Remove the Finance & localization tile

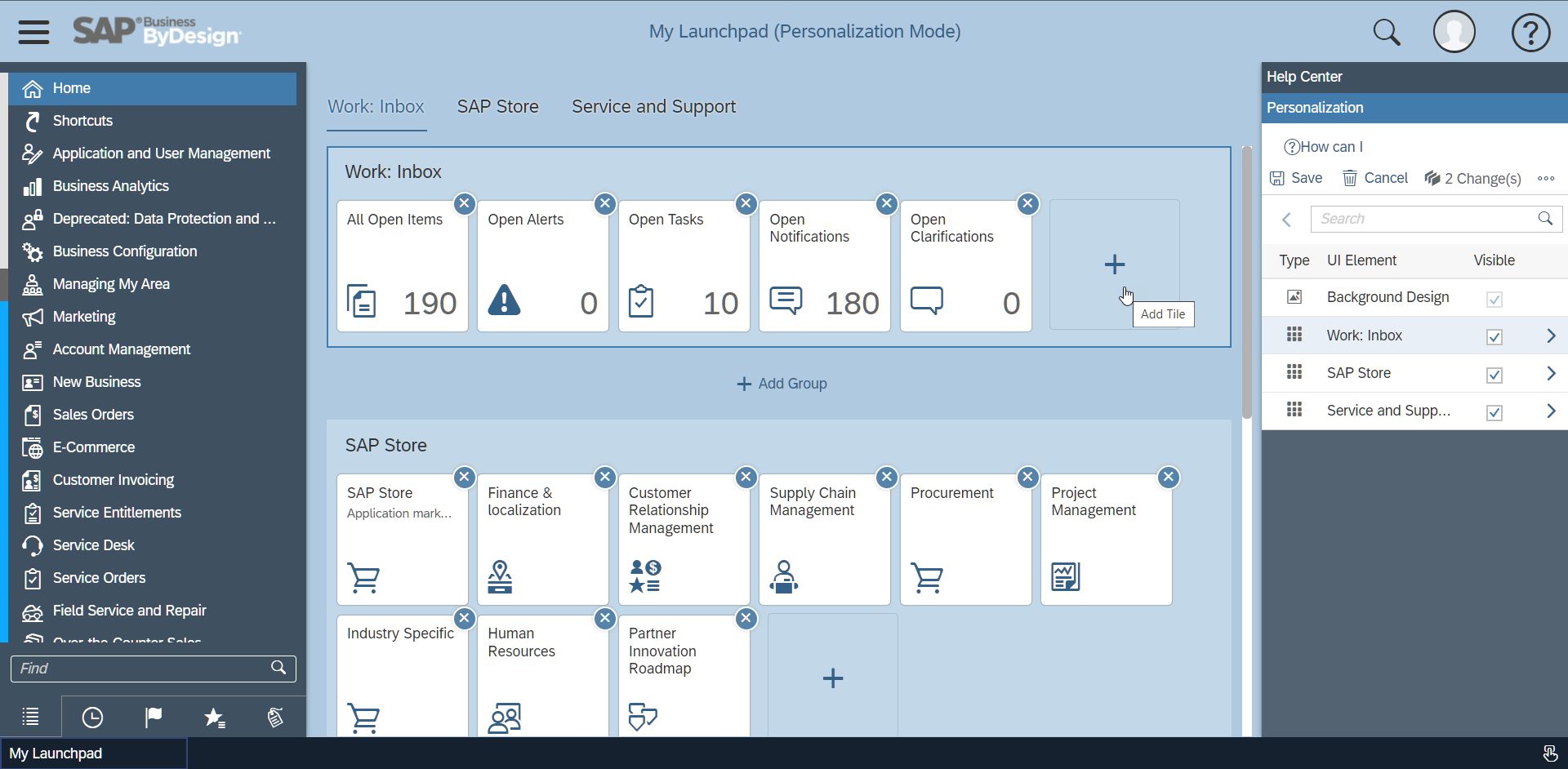tap(605, 478)
